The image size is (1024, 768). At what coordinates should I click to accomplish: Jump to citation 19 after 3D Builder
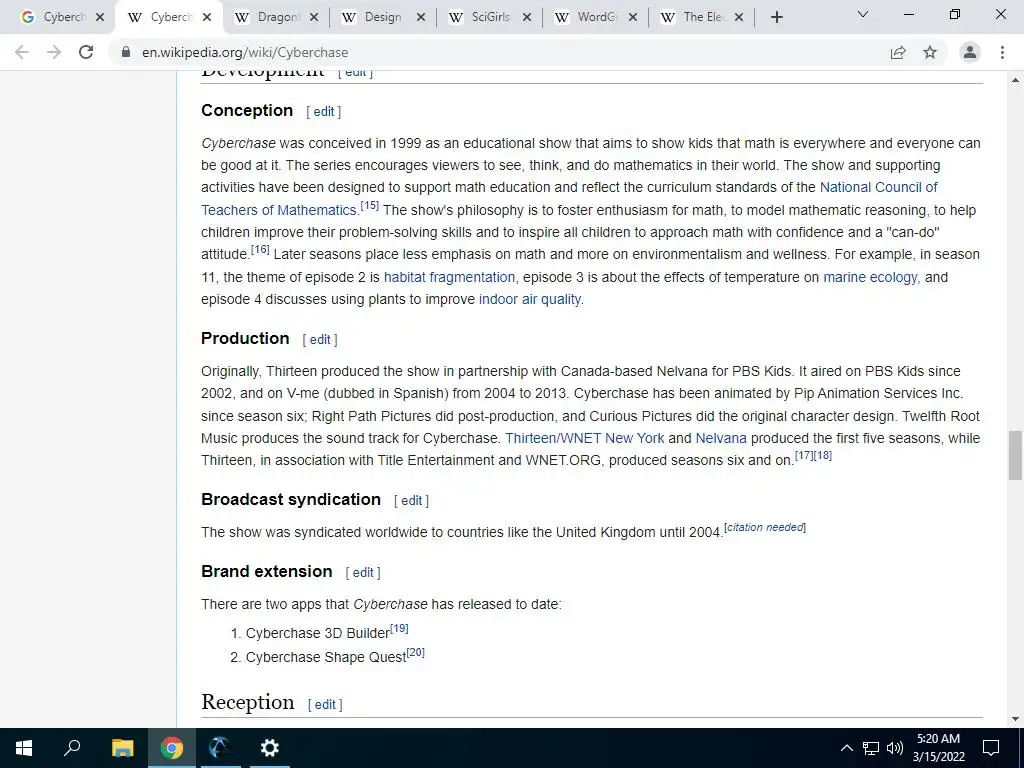pos(399,628)
